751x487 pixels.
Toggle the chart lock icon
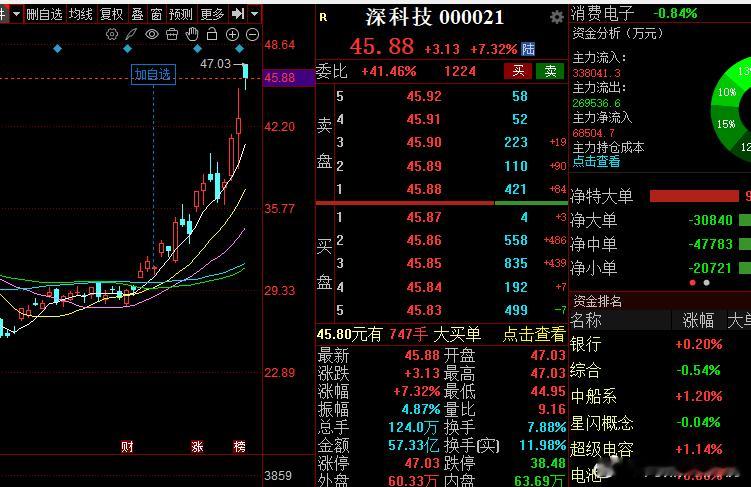click(x=212, y=34)
